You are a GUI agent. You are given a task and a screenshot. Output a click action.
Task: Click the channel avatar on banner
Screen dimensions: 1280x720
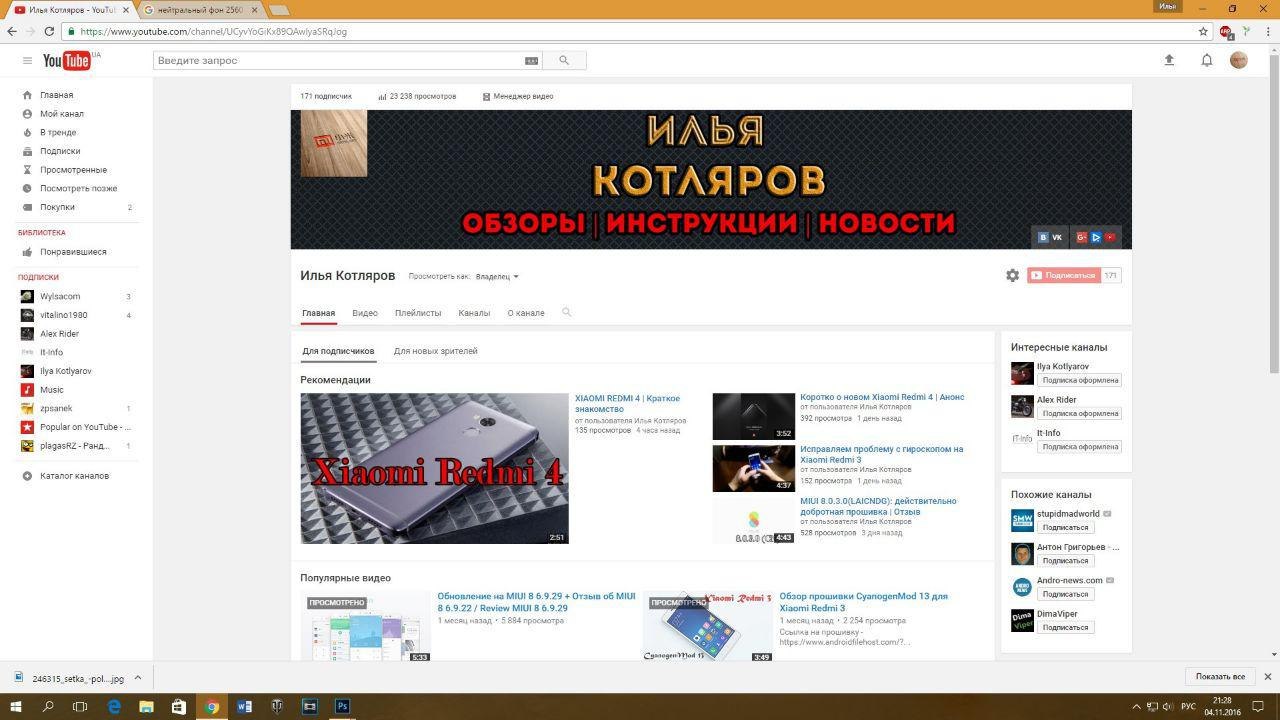click(334, 143)
